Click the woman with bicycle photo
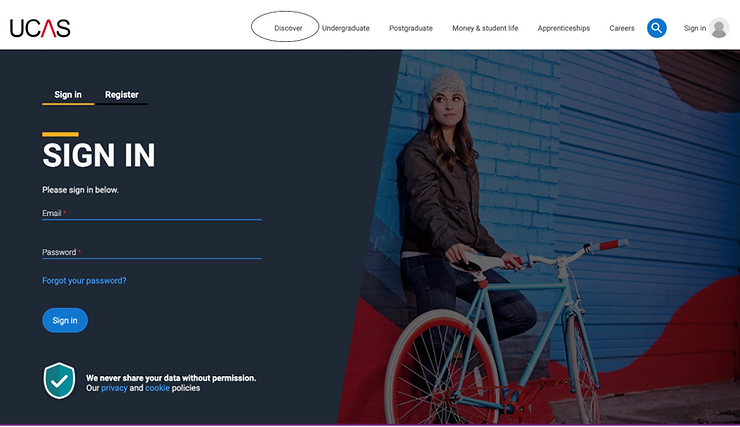Image resolution: width=740 pixels, height=427 pixels. [x=538, y=237]
